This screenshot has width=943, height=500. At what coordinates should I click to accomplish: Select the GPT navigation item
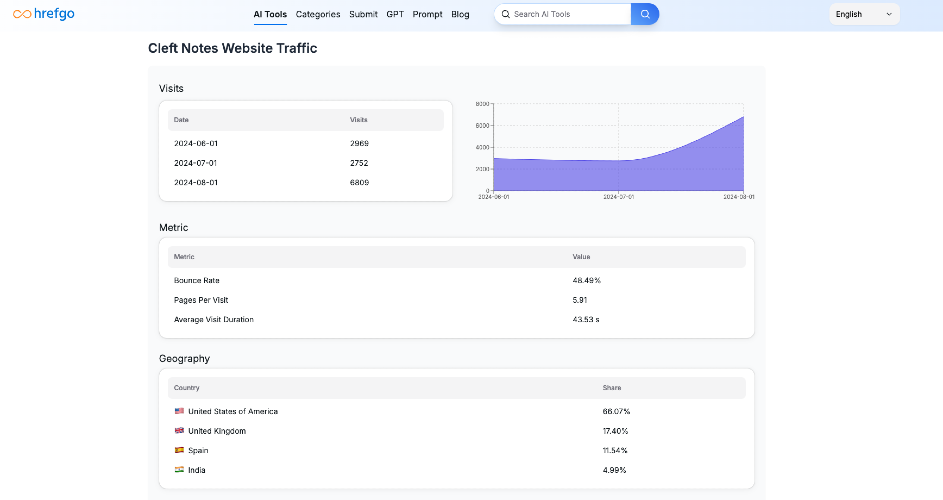tap(395, 14)
